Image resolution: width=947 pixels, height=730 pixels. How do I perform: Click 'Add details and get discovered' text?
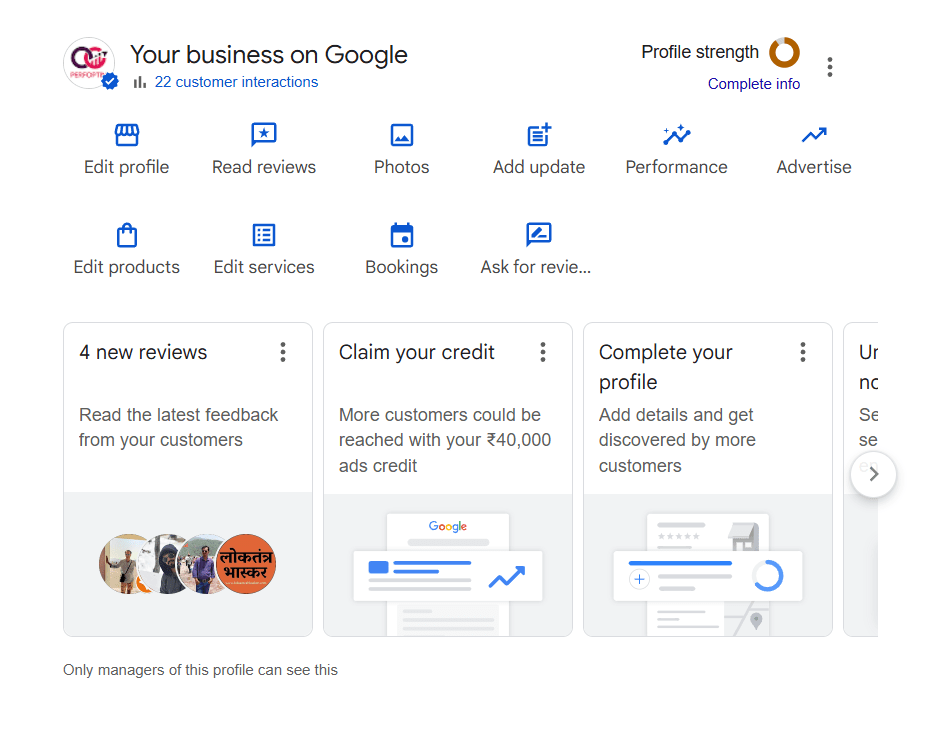pos(677,440)
